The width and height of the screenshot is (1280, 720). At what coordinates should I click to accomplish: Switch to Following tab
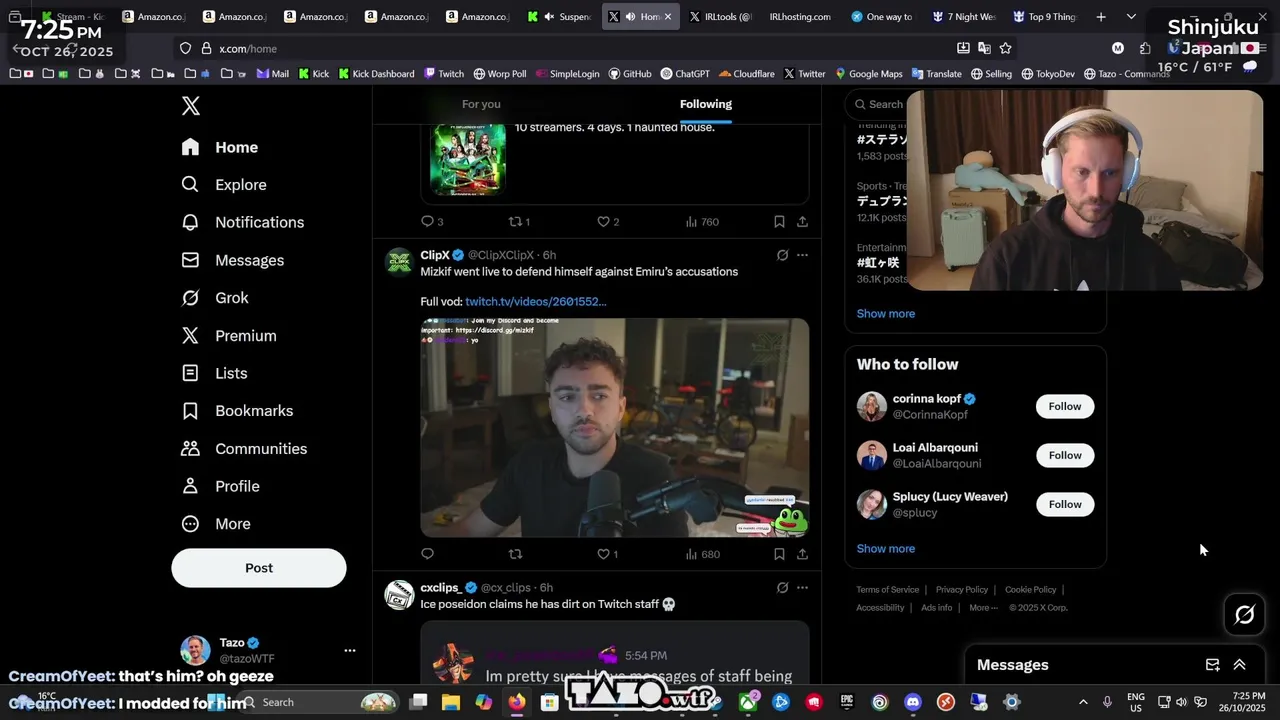coord(706,104)
